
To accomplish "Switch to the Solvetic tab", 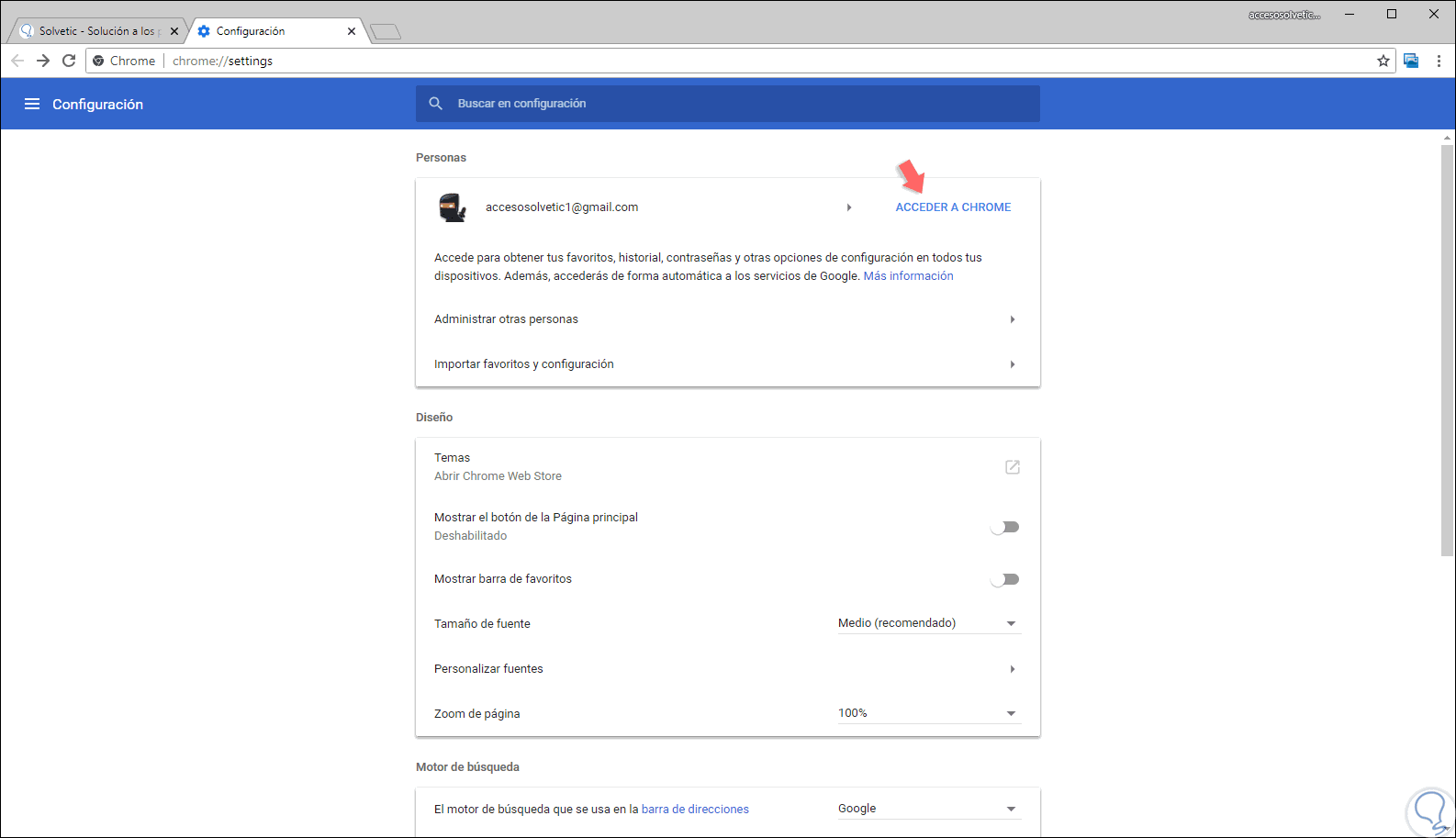I will [x=97, y=31].
